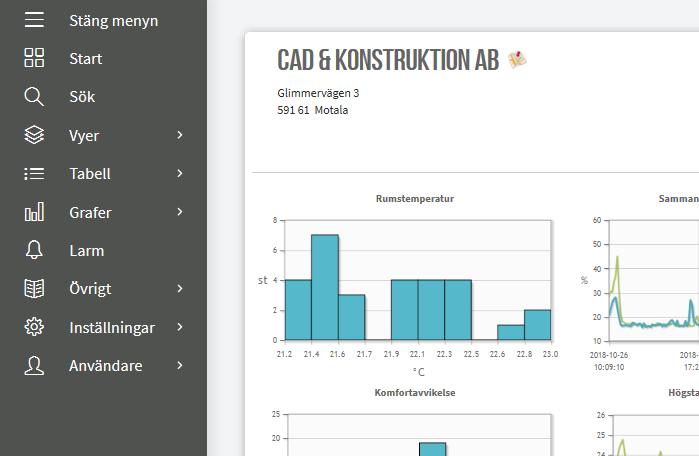The width and height of the screenshot is (699, 456).
Task: Select Övrigt menu label
Action: (90, 289)
